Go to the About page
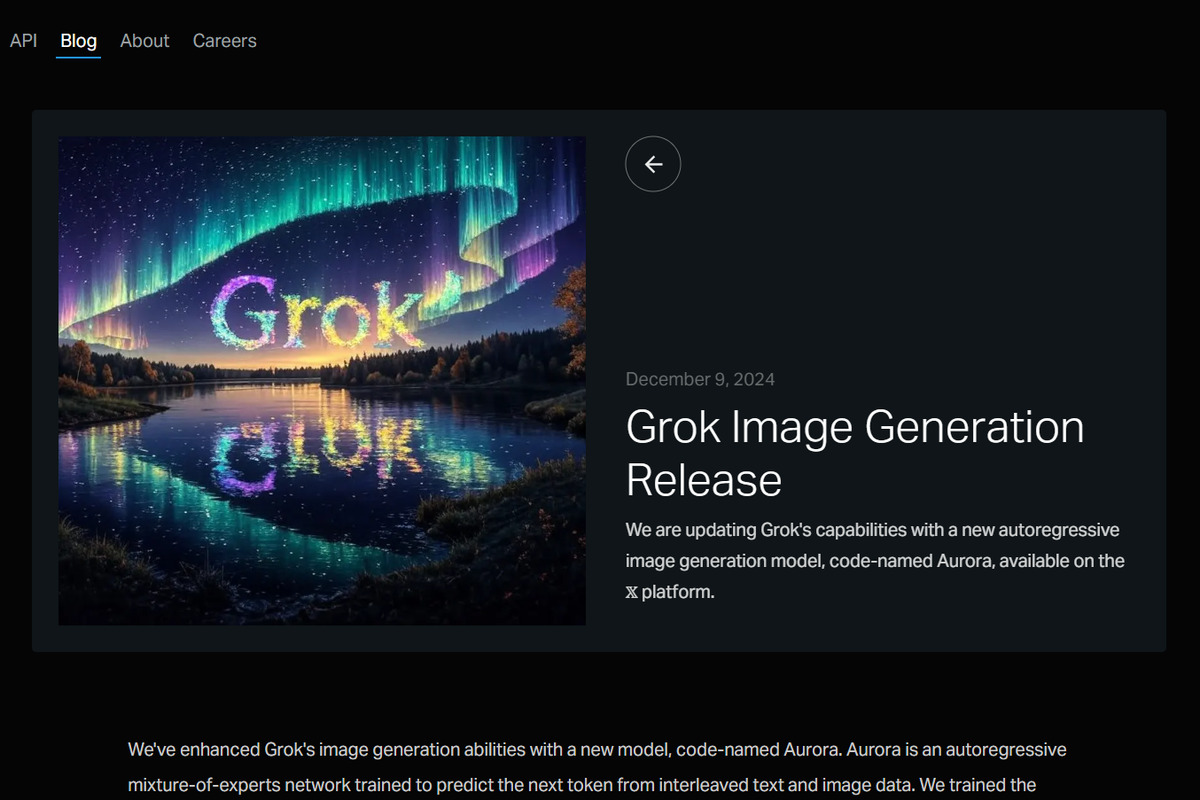This screenshot has height=800, width=1200. (x=144, y=41)
